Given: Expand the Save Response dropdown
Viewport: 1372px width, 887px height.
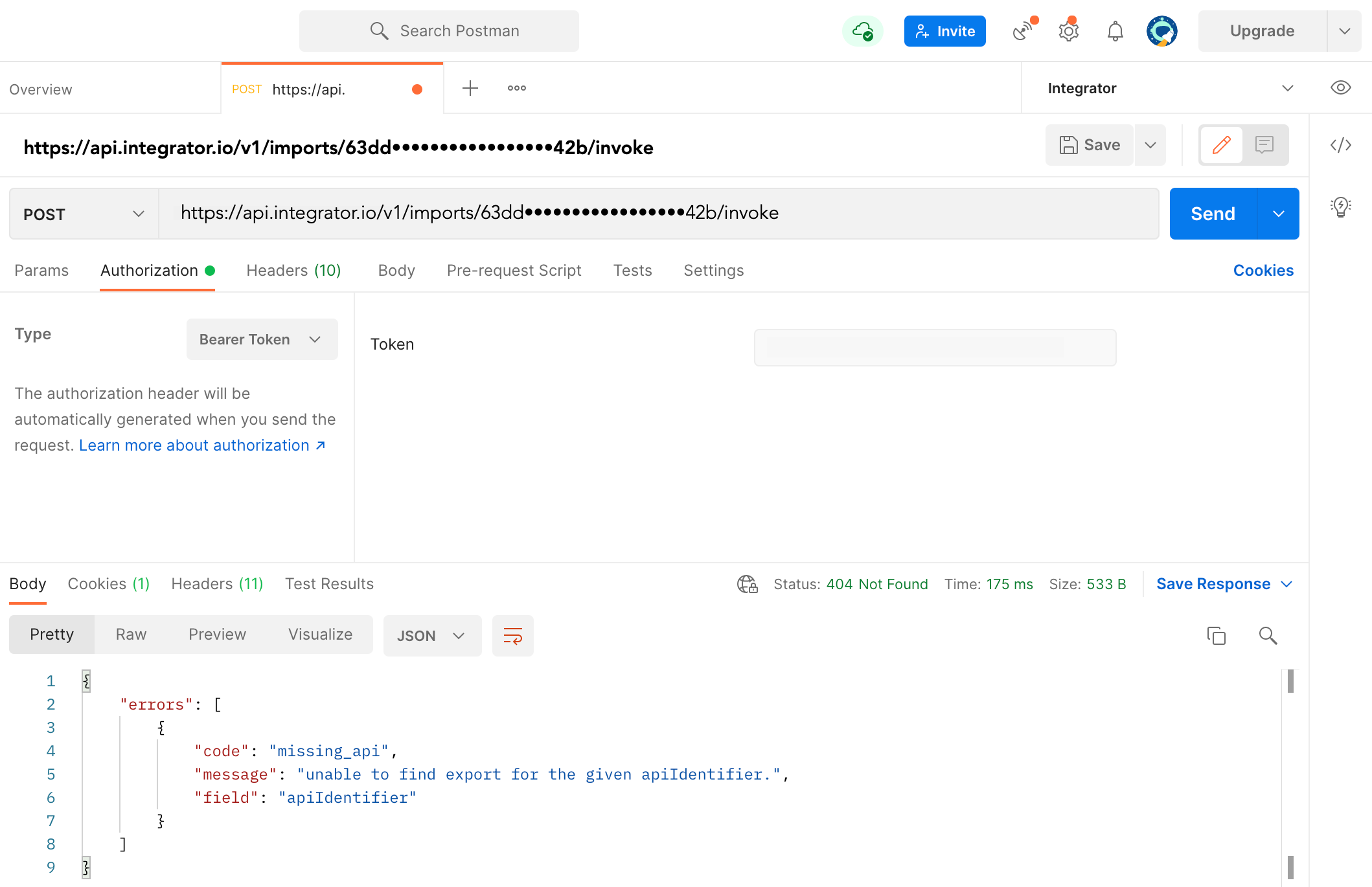Looking at the screenshot, I should pyautogui.click(x=1287, y=584).
